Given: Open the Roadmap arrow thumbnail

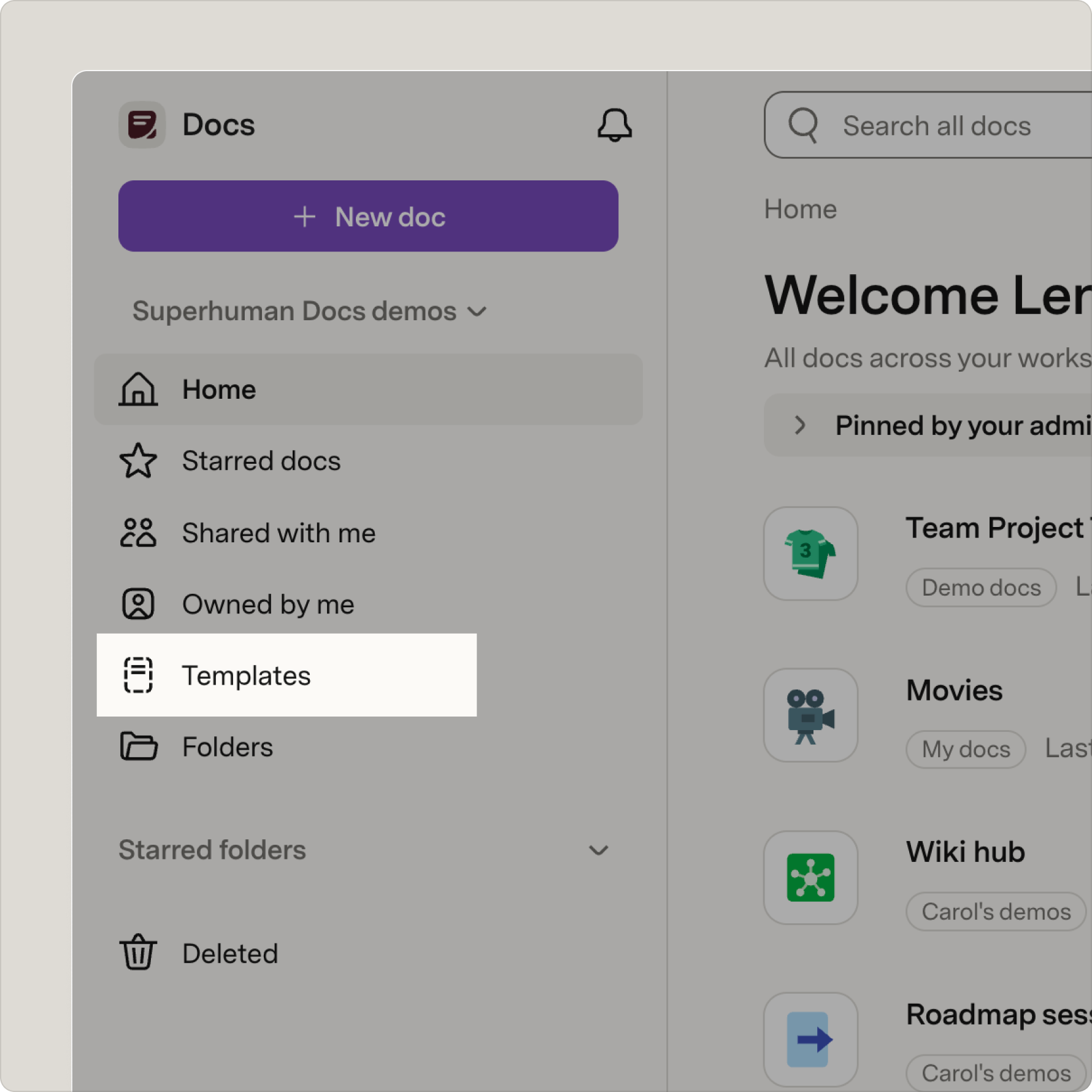Looking at the screenshot, I should click(x=810, y=1039).
